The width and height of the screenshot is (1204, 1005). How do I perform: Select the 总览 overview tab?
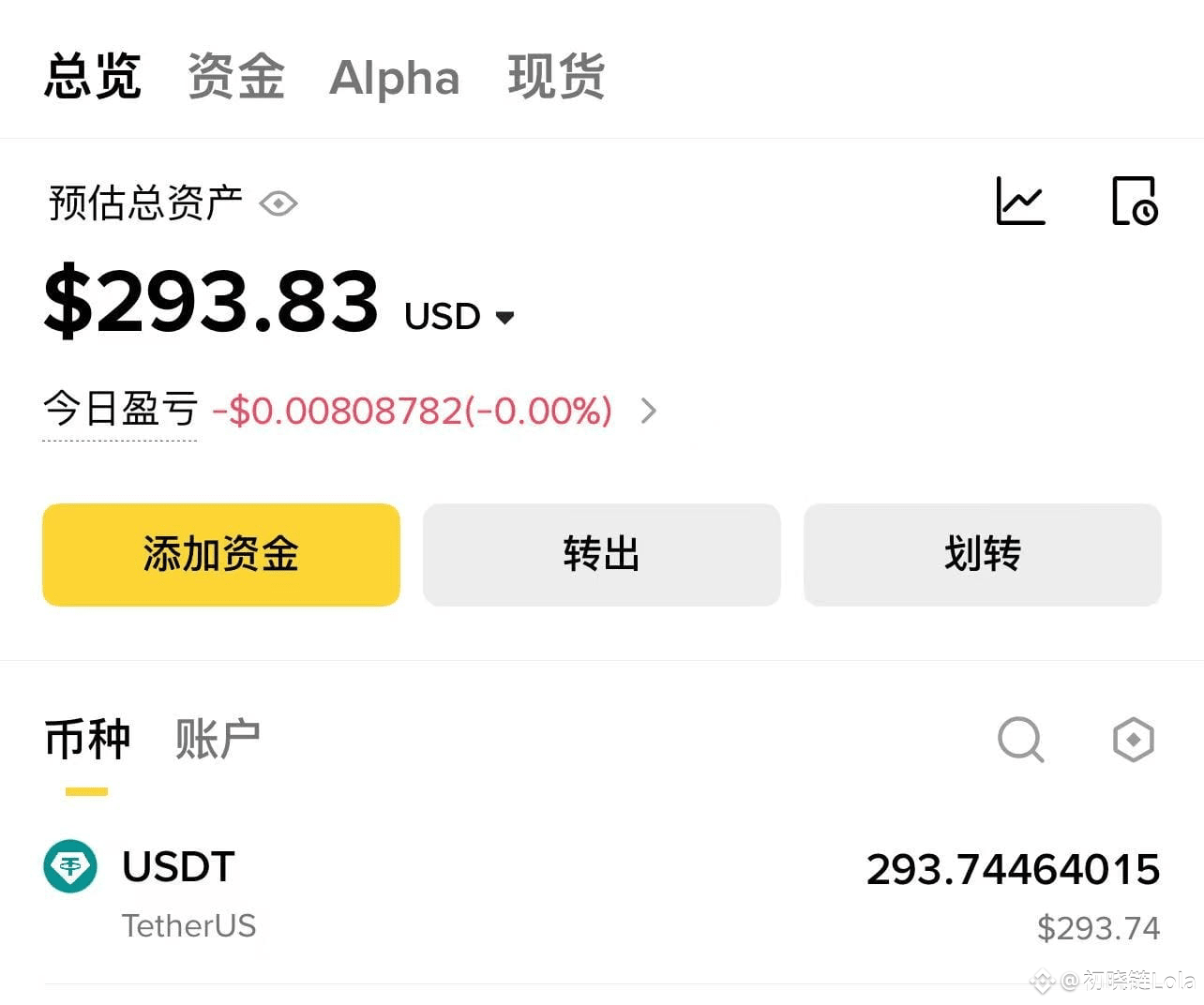click(93, 77)
